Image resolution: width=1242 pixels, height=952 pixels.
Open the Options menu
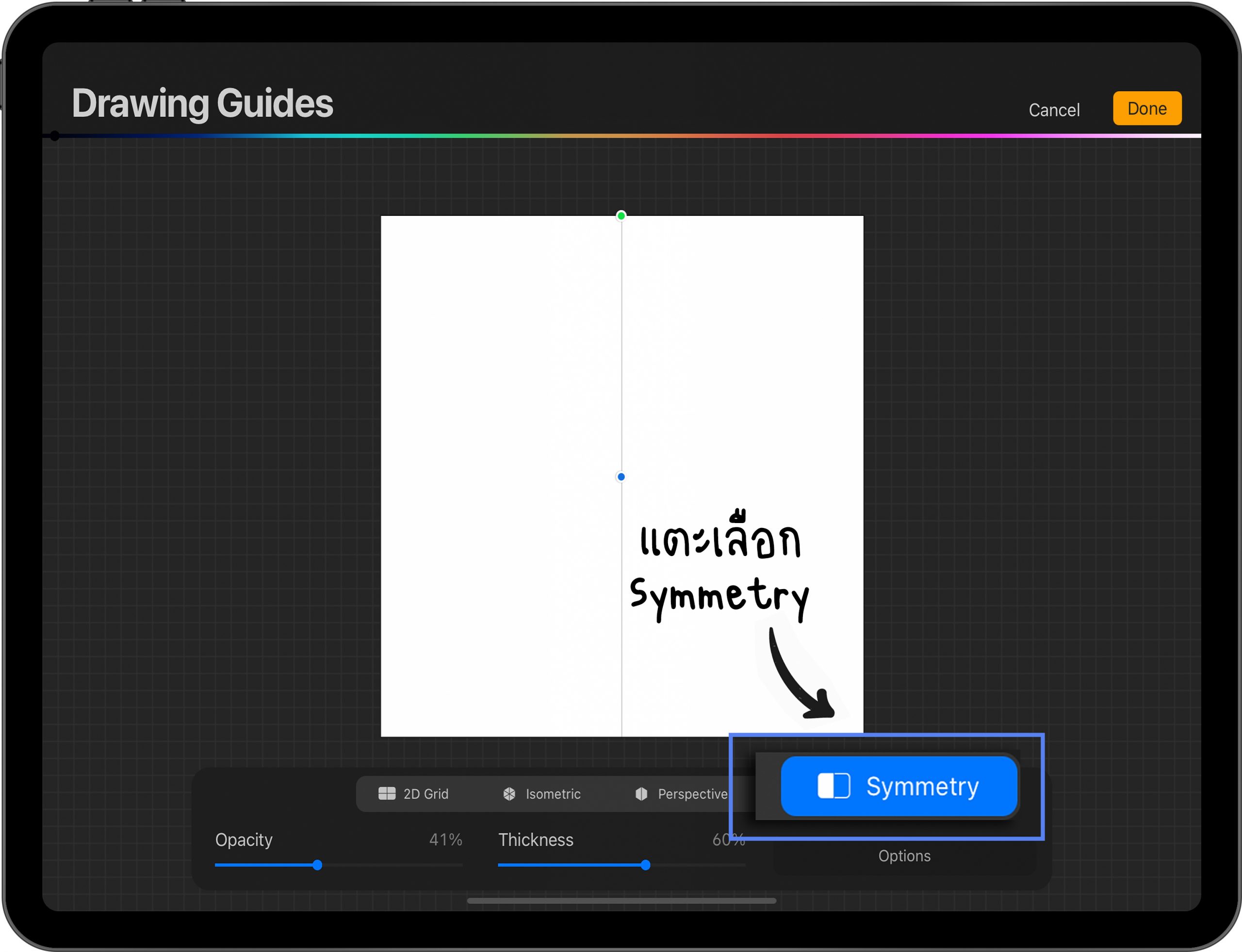click(904, 855)
